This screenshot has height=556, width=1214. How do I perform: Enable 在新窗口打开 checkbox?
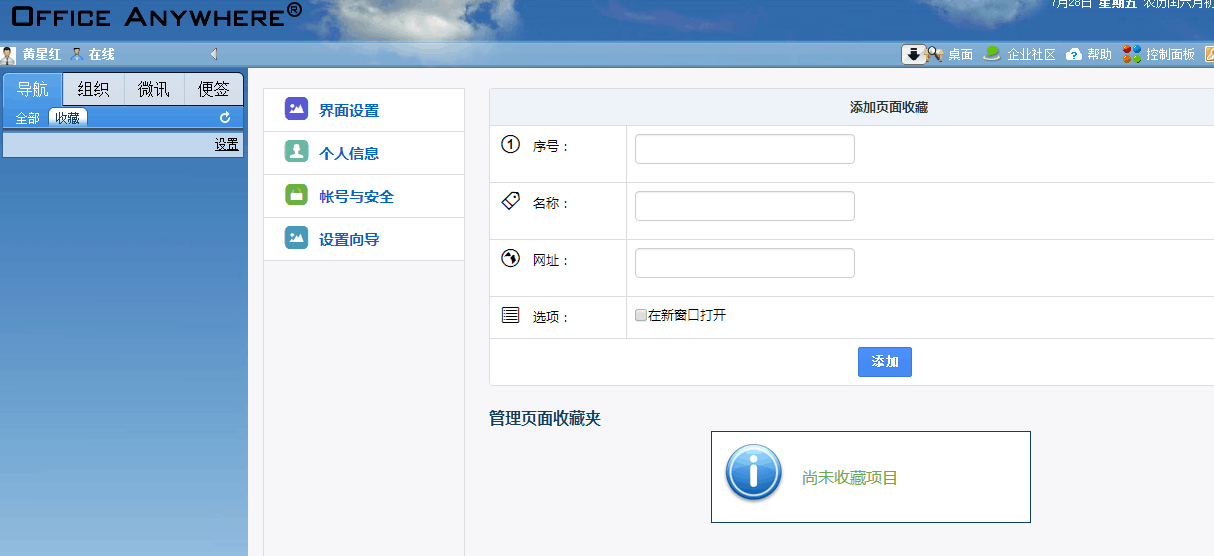pyautogui.click(x=641, y=315)
